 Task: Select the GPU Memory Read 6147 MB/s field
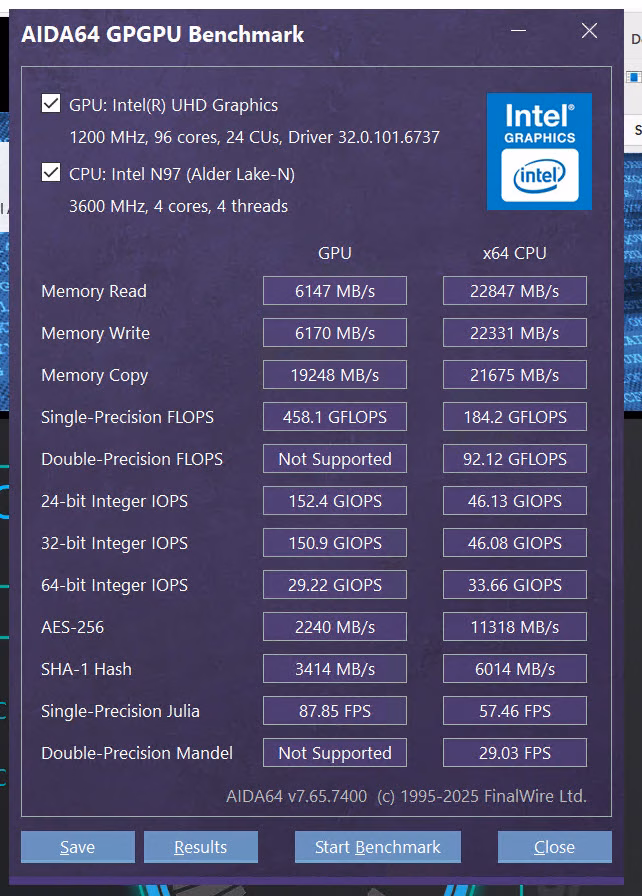(x=335, y=291)
